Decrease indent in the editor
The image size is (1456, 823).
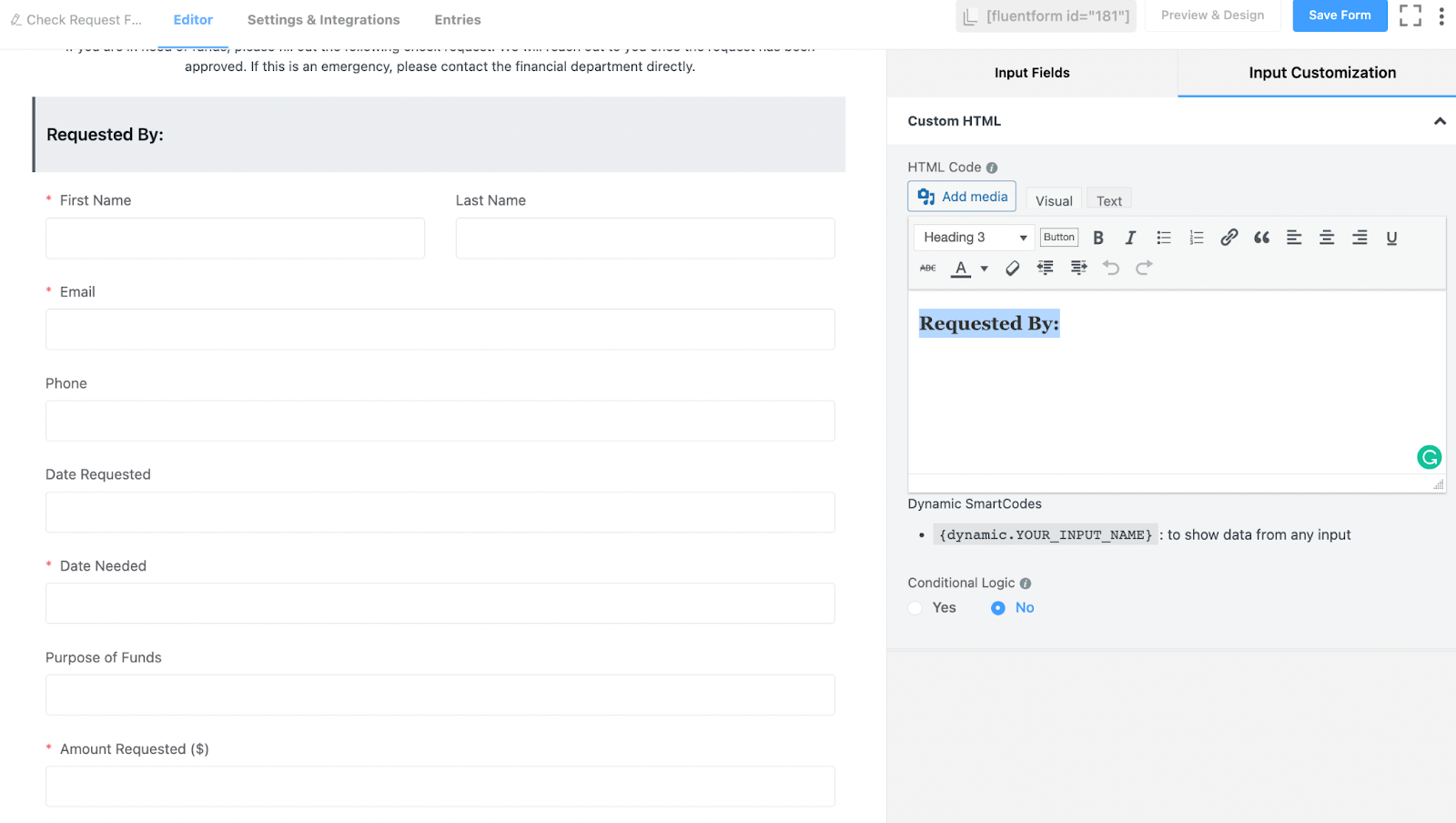[x=1045, y=268]
